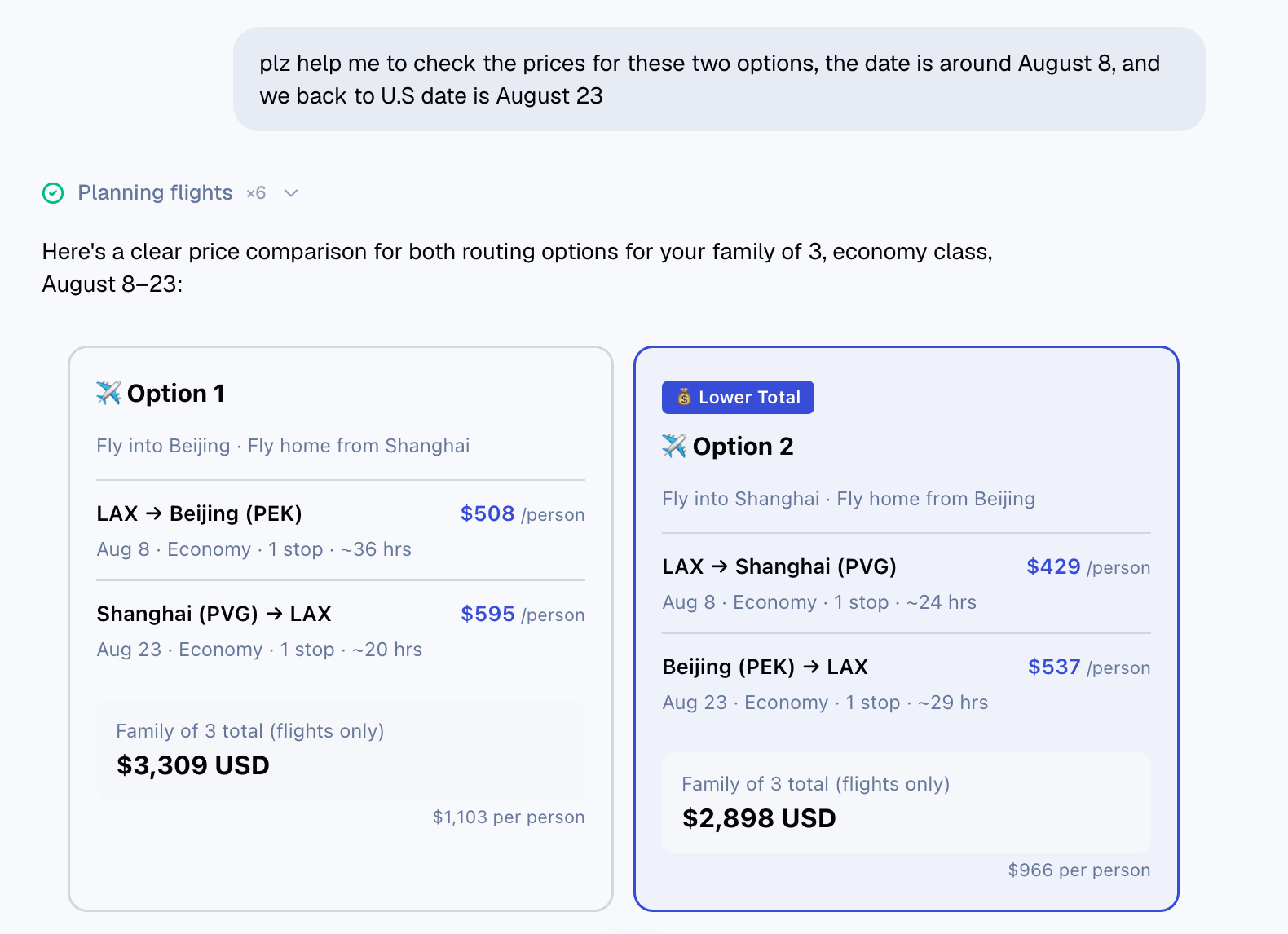1288x934 pixels.
Task: Click the Beijing (PEK) to LAX flight row
Action: point(906,684)
